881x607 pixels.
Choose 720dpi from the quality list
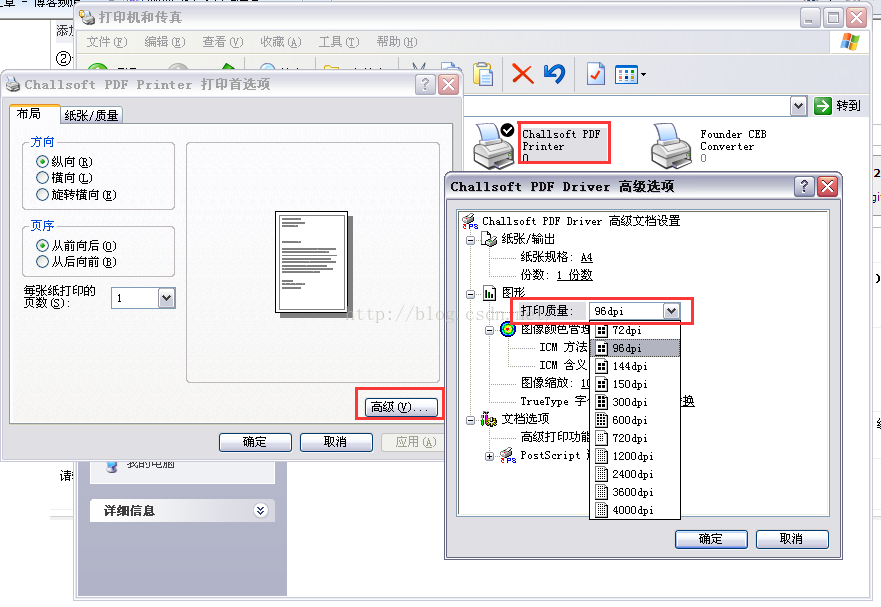tap(635, 438)
